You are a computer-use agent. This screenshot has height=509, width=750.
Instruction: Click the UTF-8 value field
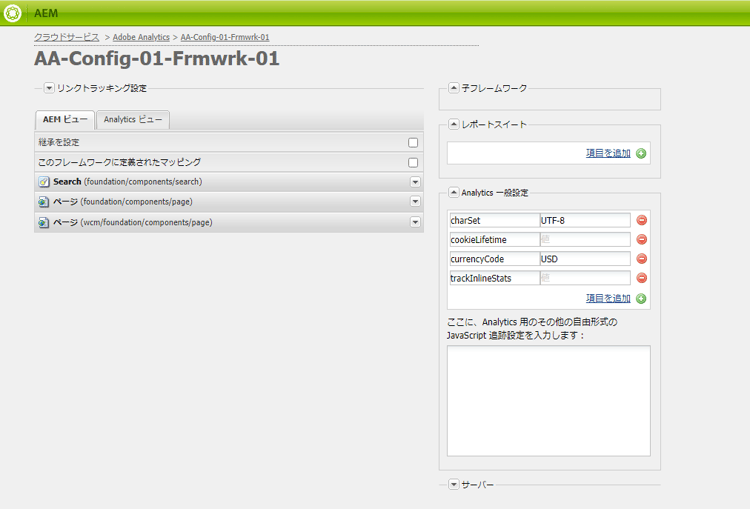click(585, 220)
